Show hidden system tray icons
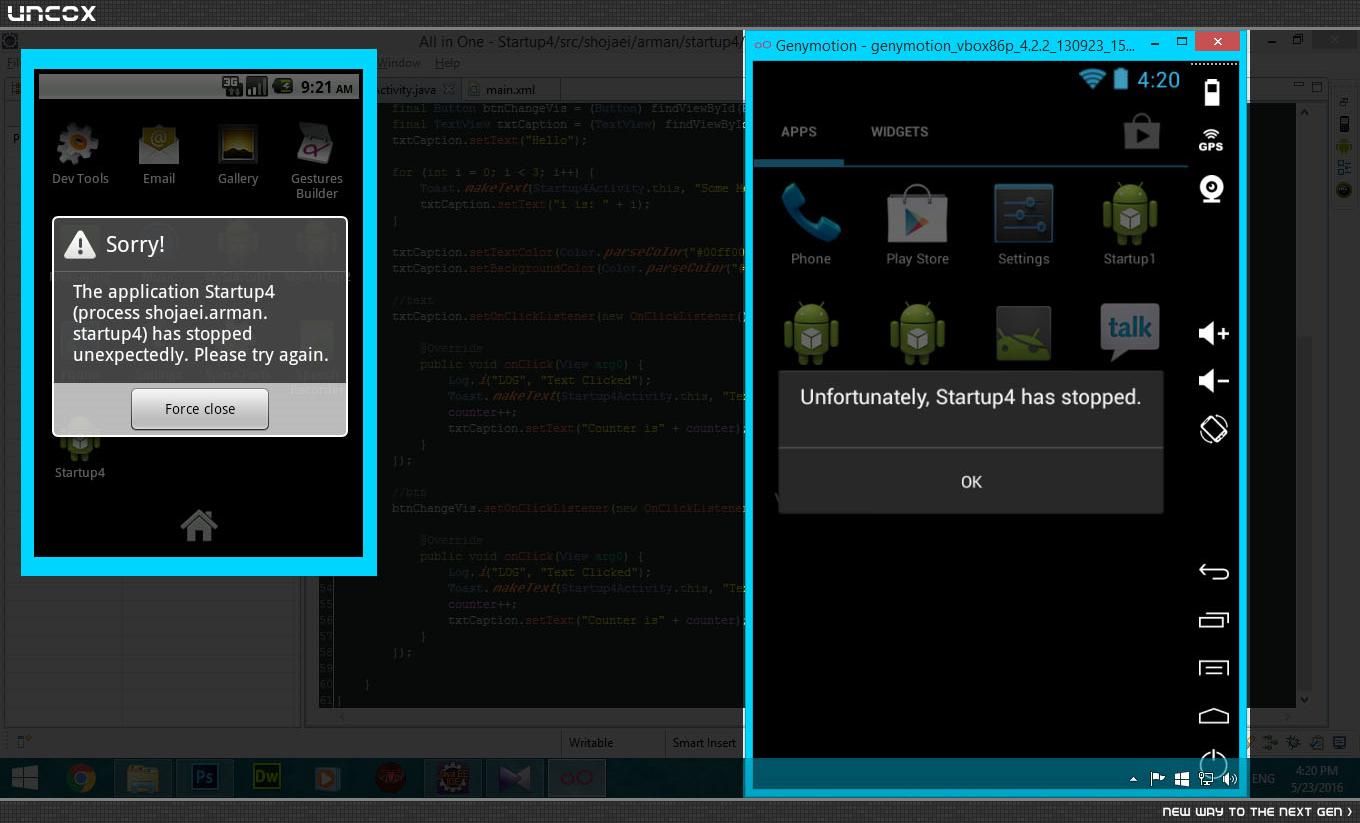Image resolution: width=1360 pixels, height=823 pixels. [1133, 779]
